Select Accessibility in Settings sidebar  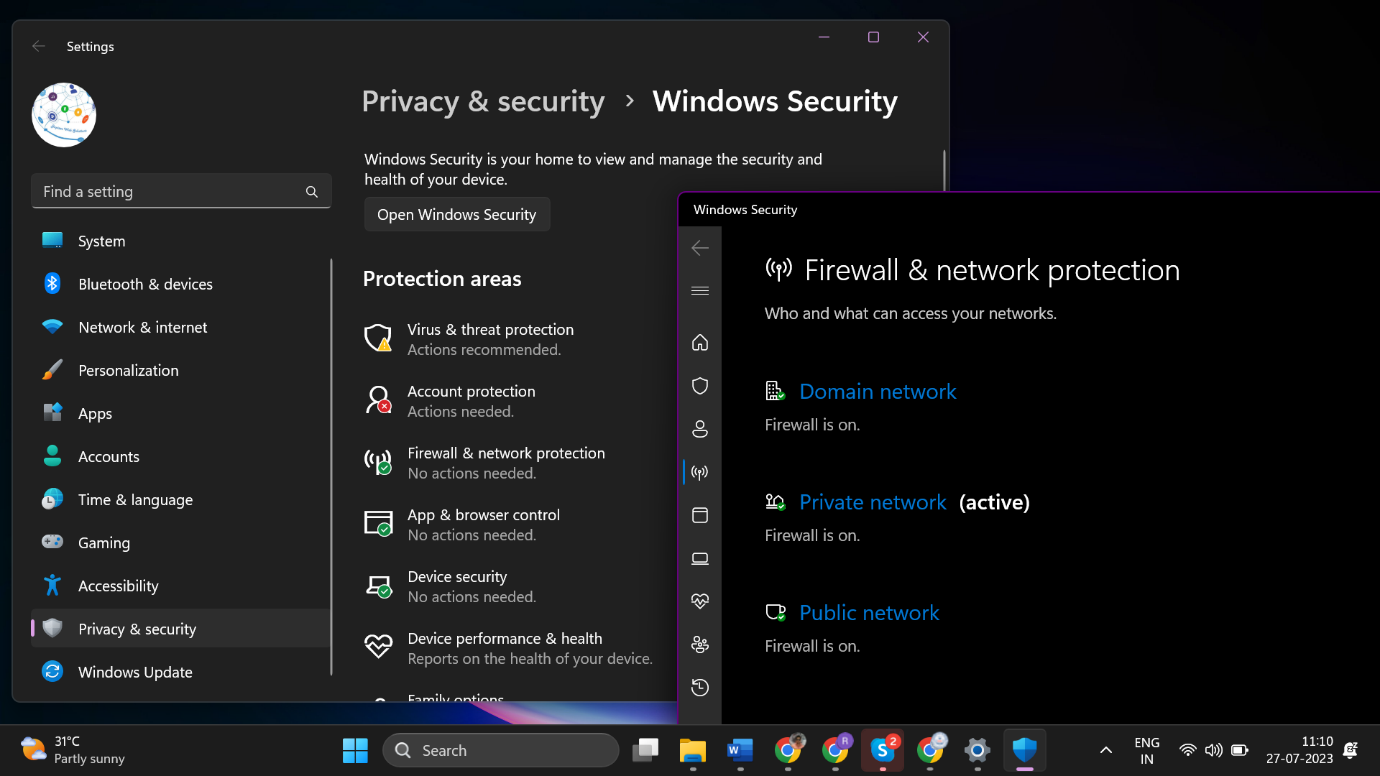coord(180,585)
